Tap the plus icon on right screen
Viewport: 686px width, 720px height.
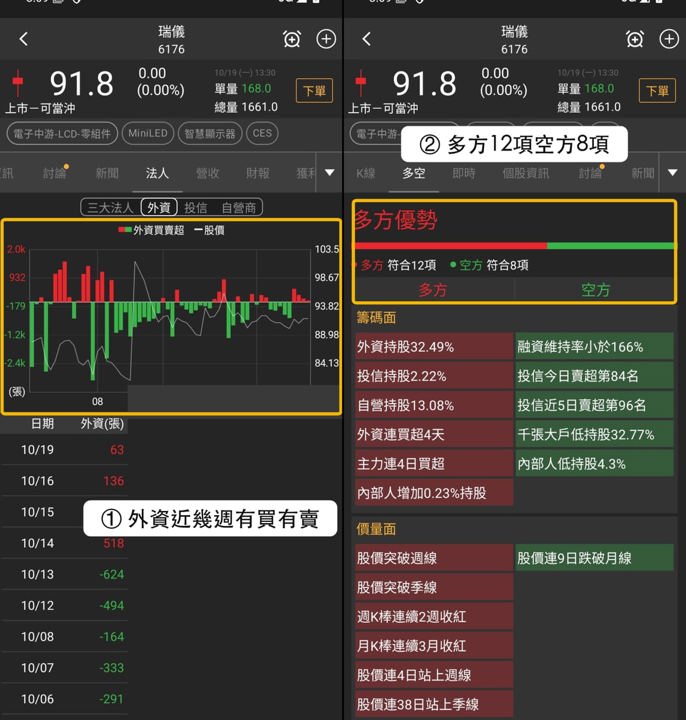669,39
